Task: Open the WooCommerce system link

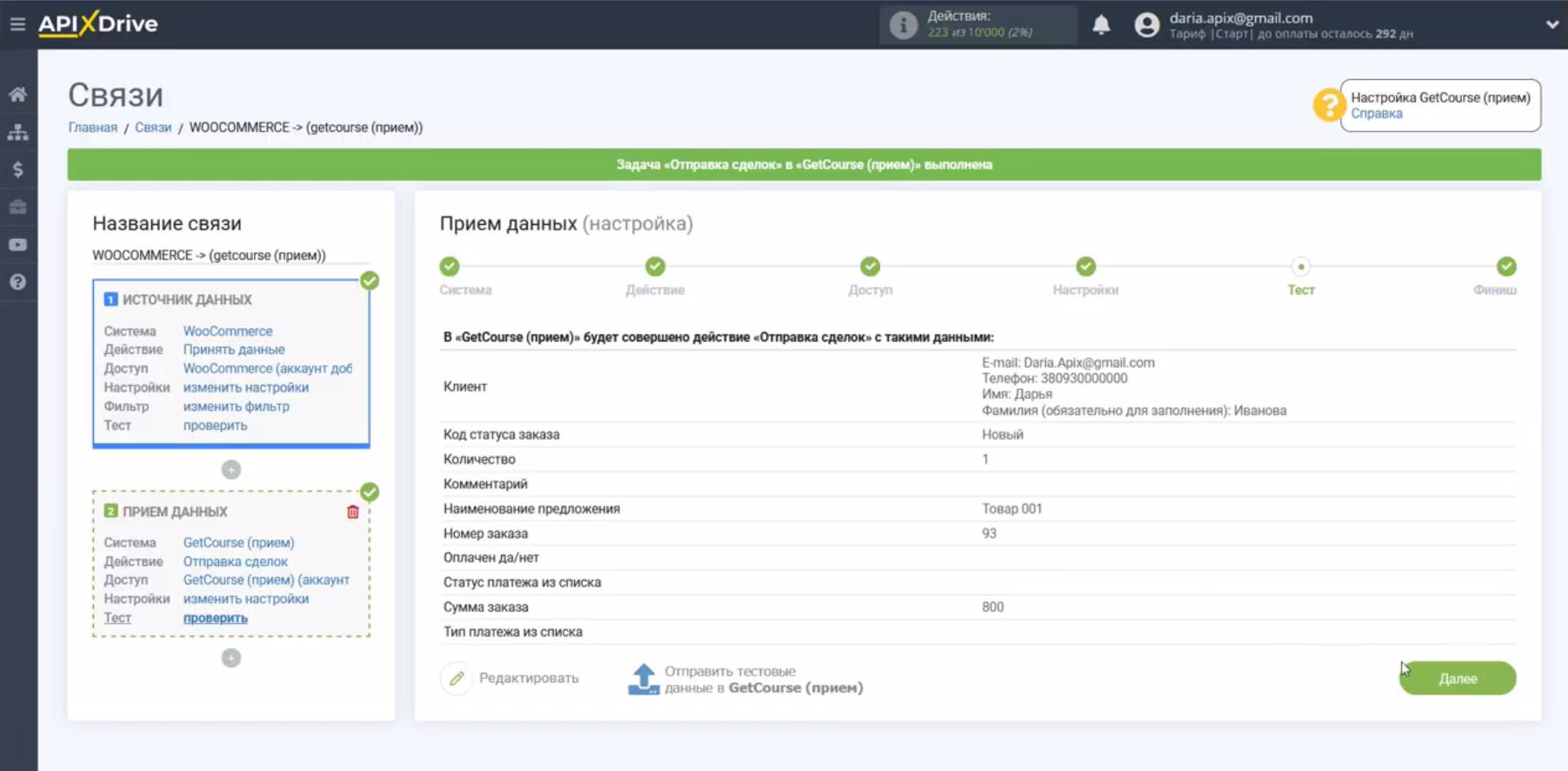Action: click(228, 331)
